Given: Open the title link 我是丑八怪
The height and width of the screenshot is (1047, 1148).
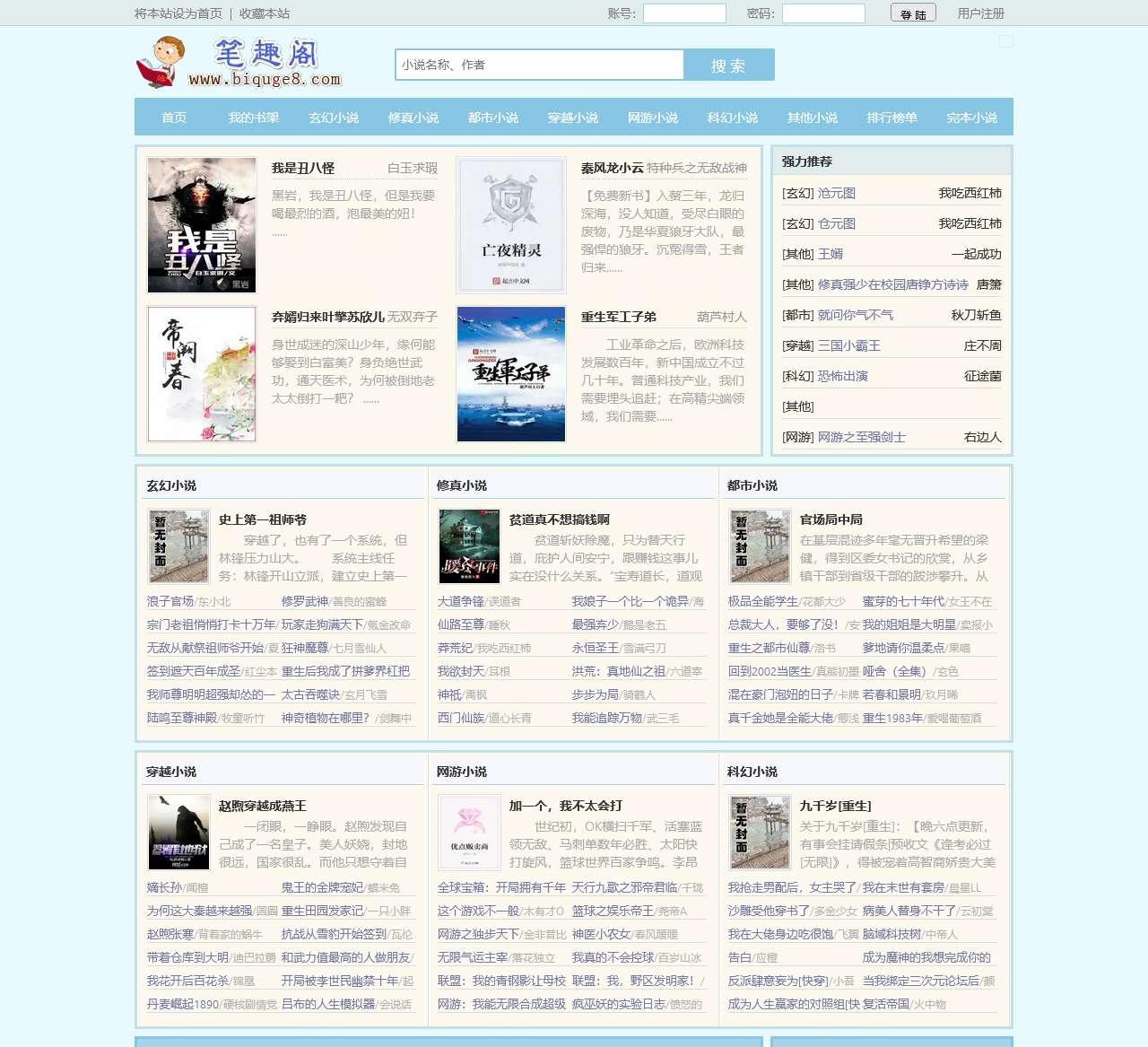Looking at the screenshot, I should pyautogui.click(x=303, y=168).
